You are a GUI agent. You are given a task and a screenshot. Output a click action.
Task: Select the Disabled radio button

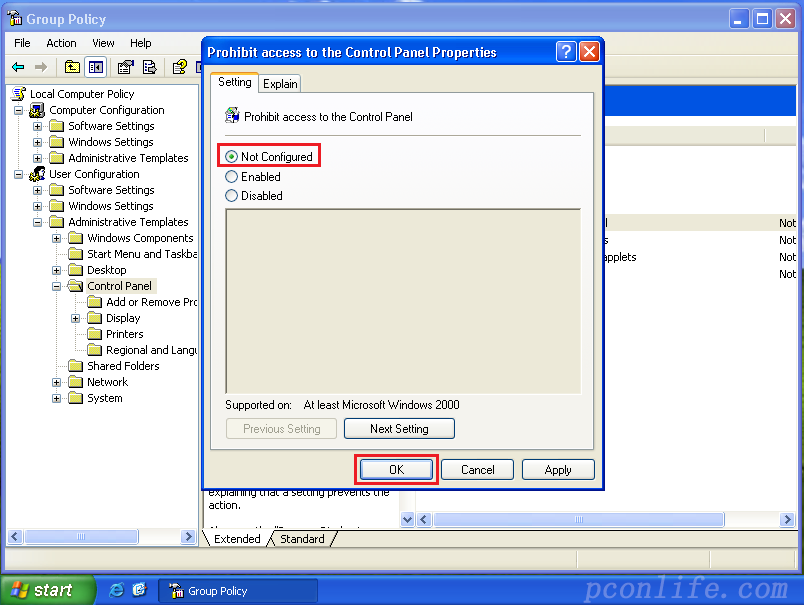(232, 196)
